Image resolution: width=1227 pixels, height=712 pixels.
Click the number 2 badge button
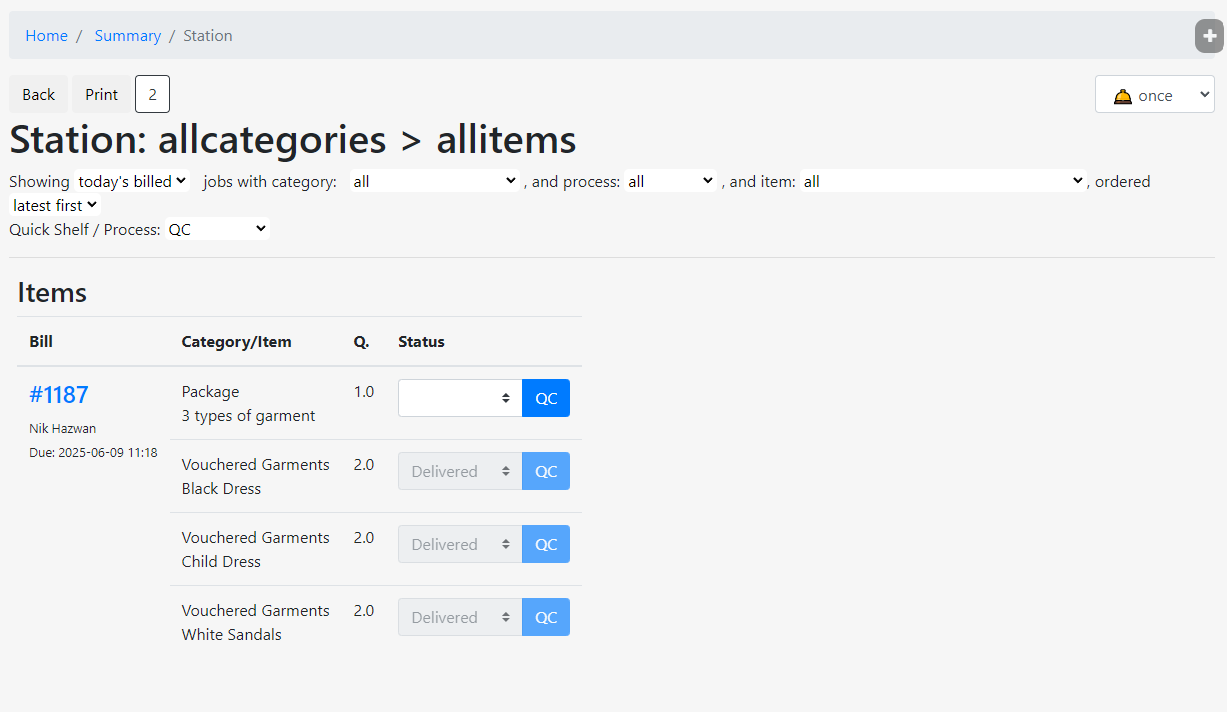[152, 94]
